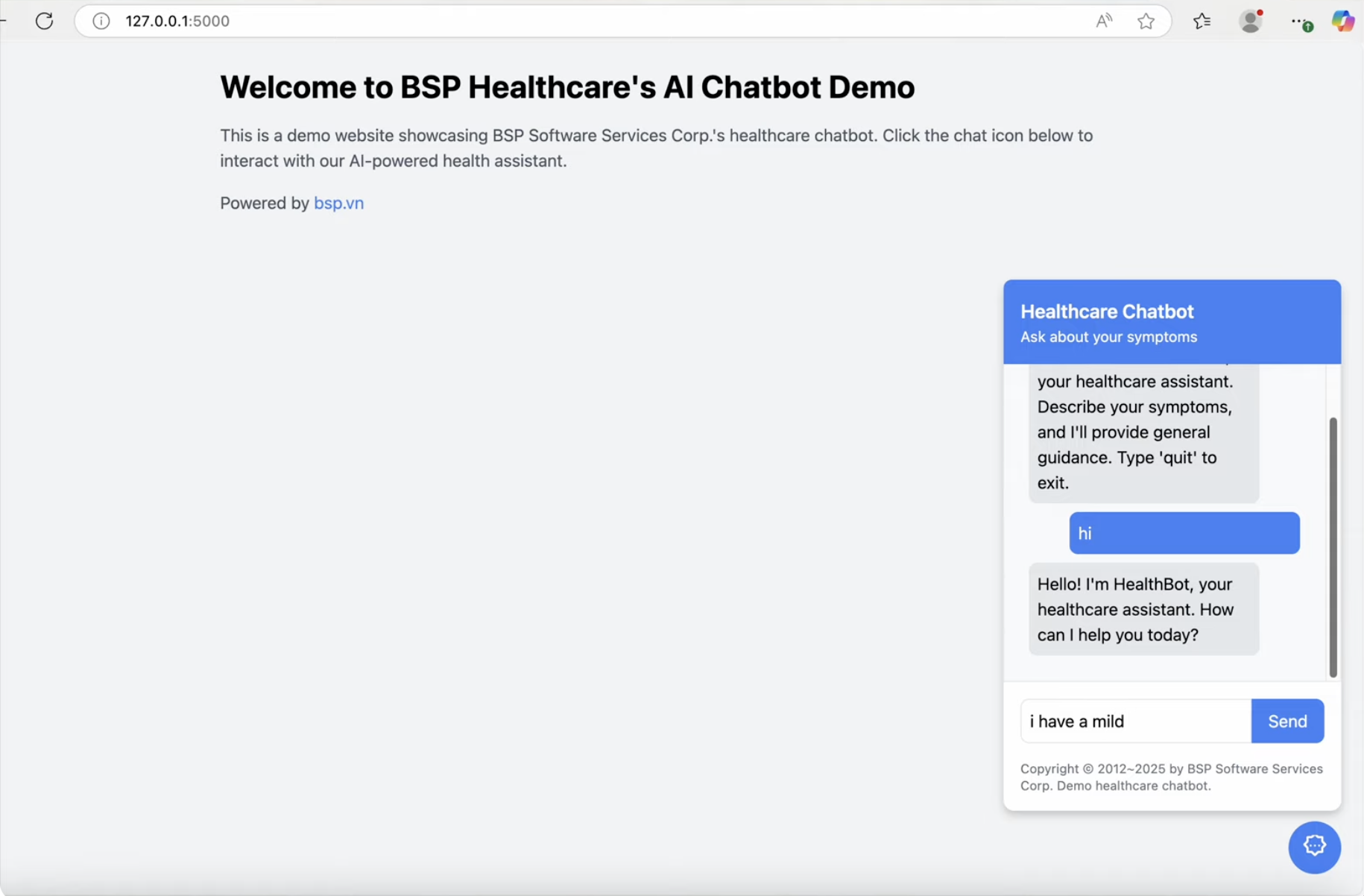1364x896 pixels.
Task: Open the browser profile avatar
Action: (x=1251, y=21)
